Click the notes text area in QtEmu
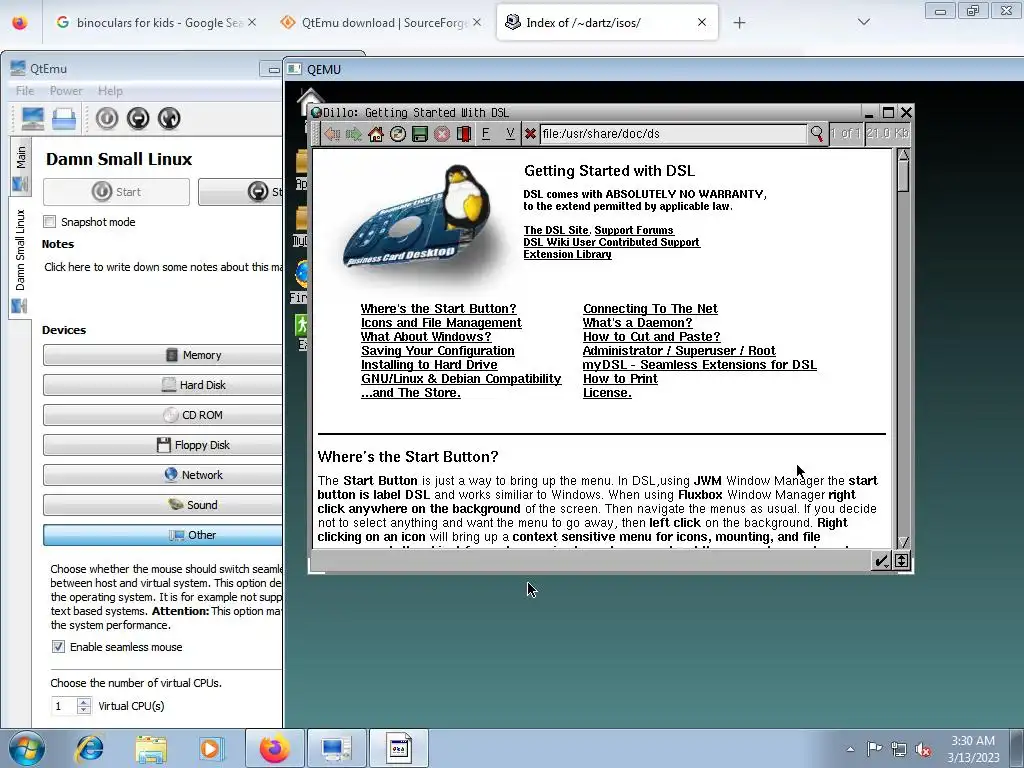Image resolution: width=1024 pixels, height=768 pixels. pyautogui.click(x=163, y=266)
